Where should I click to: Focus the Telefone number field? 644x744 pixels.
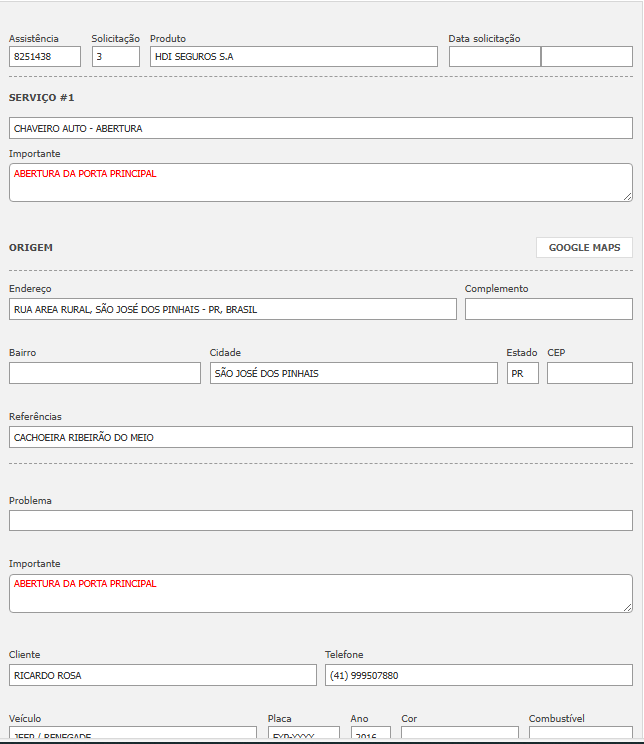point(478,675)
